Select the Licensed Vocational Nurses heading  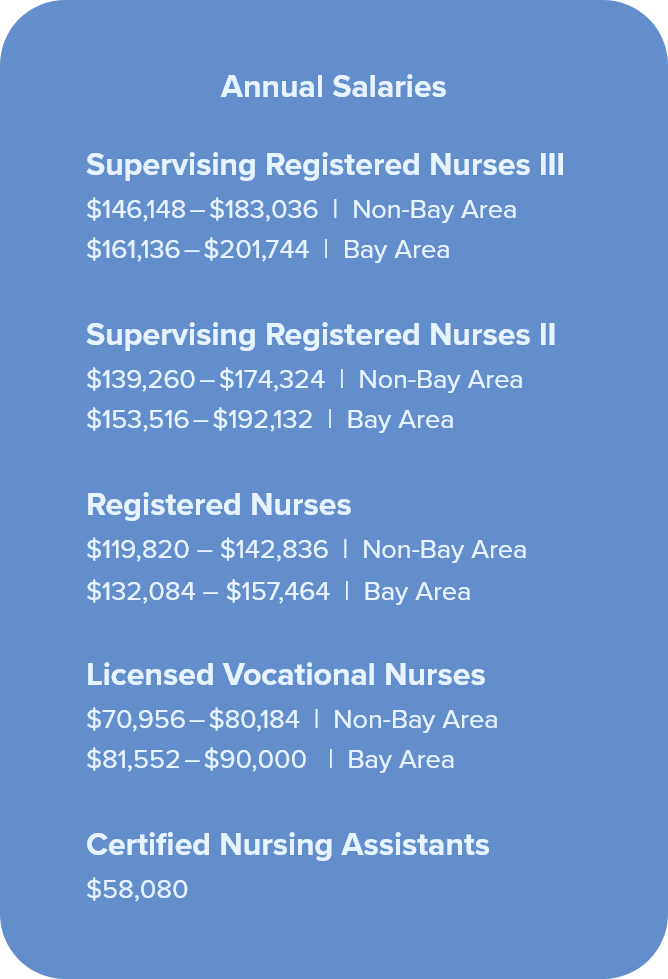[286, 675]
